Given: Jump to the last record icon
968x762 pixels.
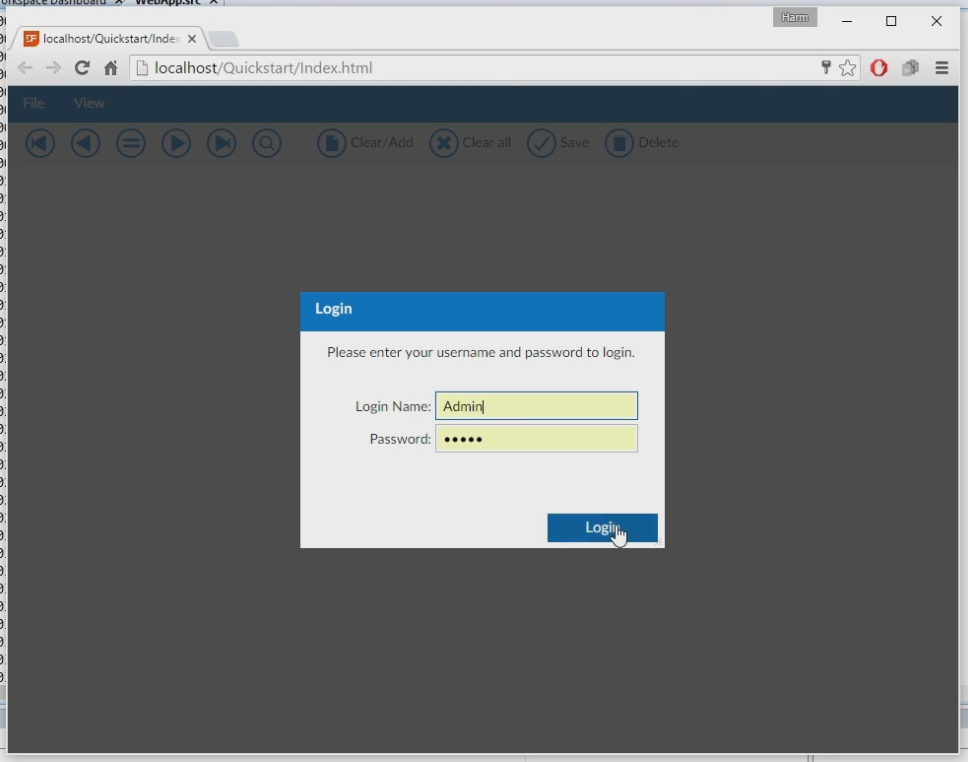Looking at the screenshot, I should (221, 143).
